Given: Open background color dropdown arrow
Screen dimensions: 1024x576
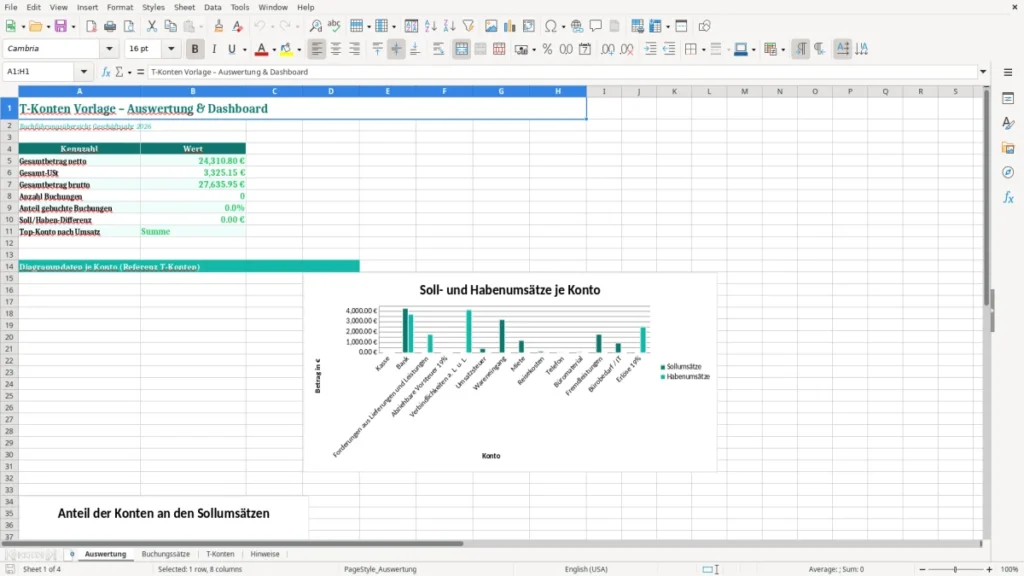Looking at the screenshot, I should (299, 50).
